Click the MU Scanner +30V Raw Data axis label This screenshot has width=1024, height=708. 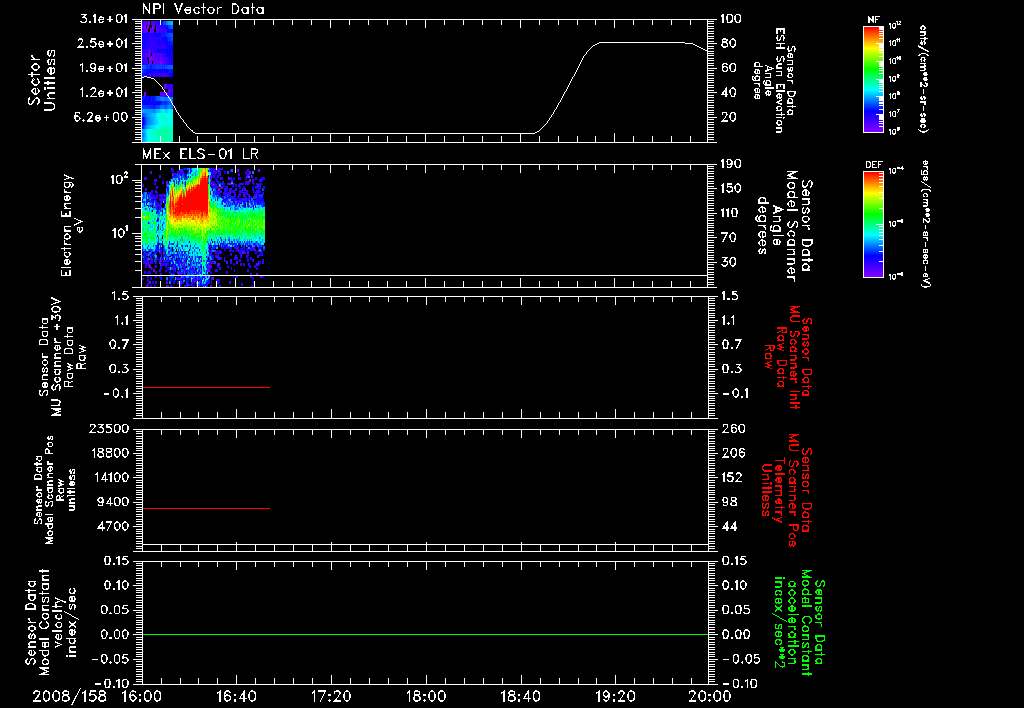[61, 357]
